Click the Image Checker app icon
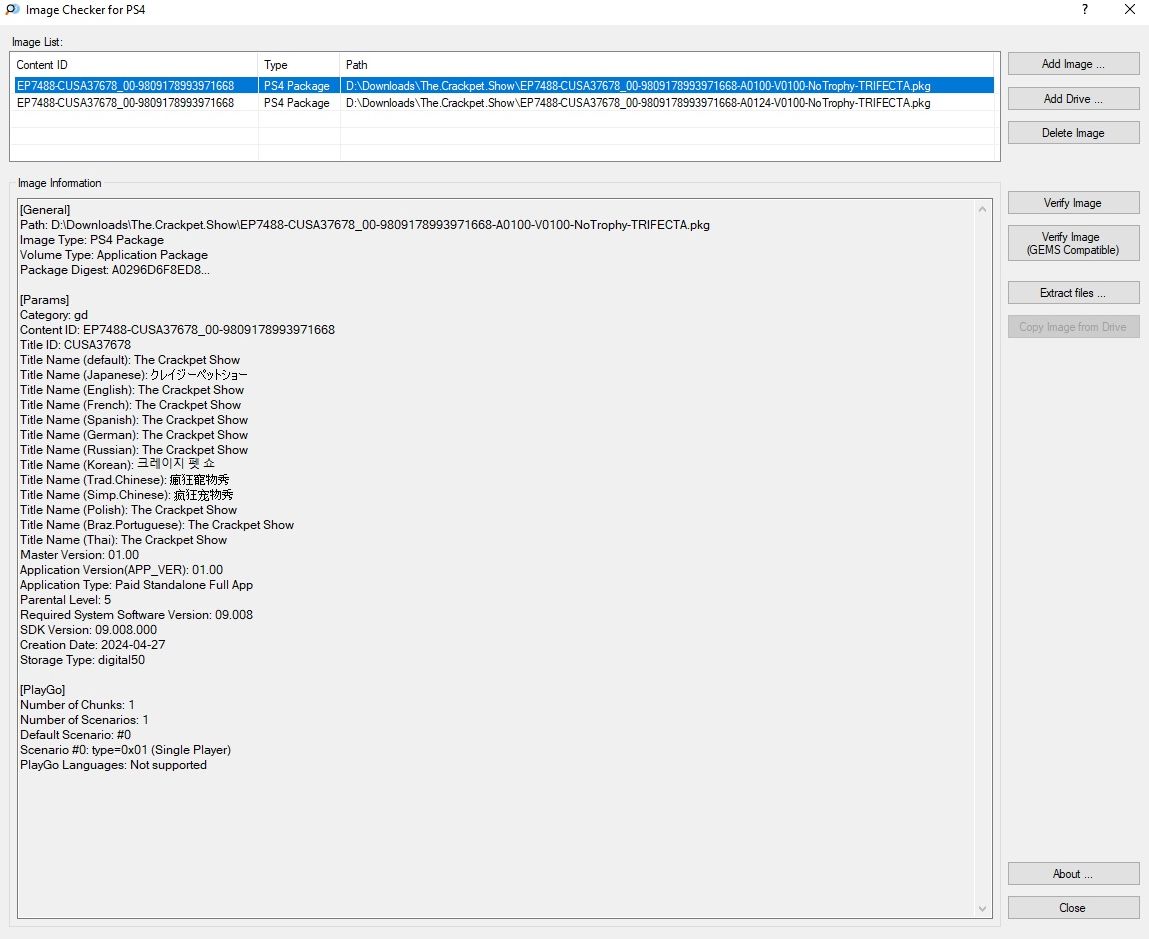 pyautogui.click(x=12, y=10)
